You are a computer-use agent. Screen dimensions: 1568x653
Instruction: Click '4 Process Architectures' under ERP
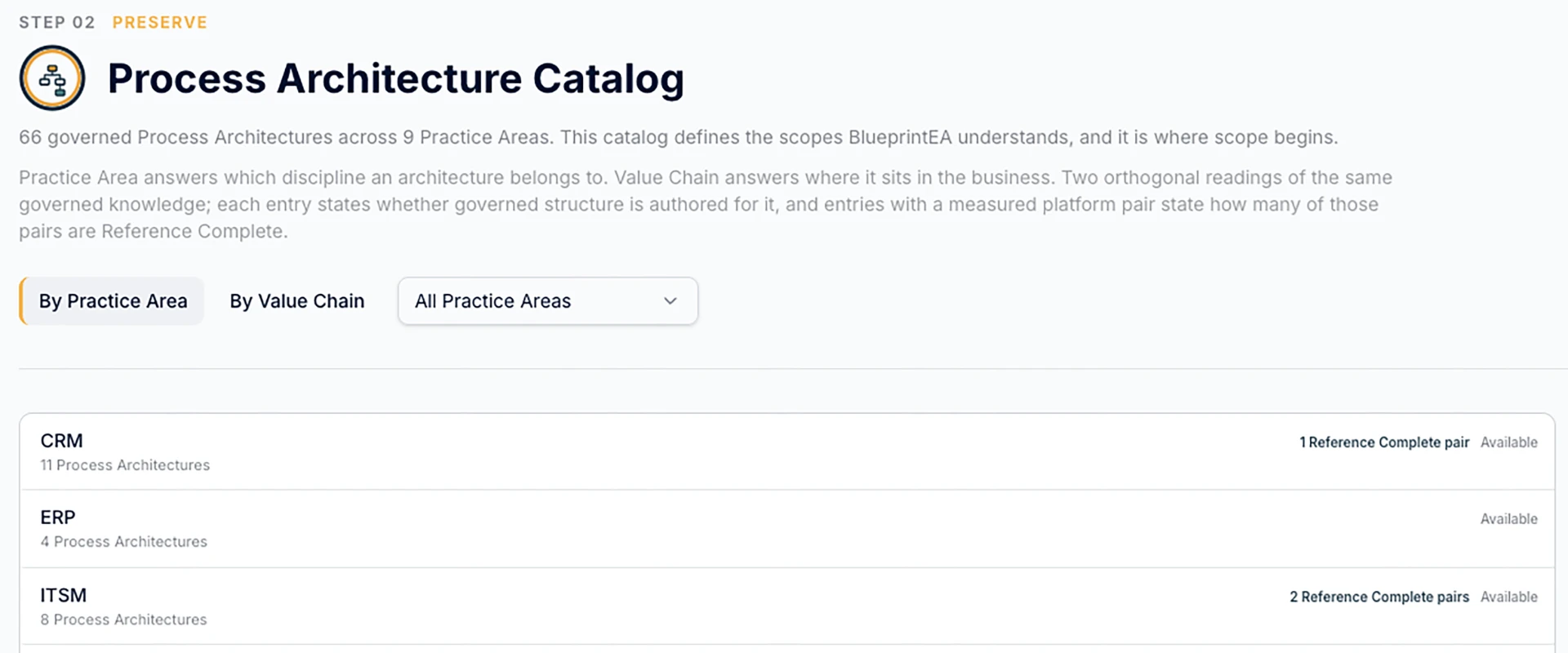pyautogui.click(x=124, y=542)
